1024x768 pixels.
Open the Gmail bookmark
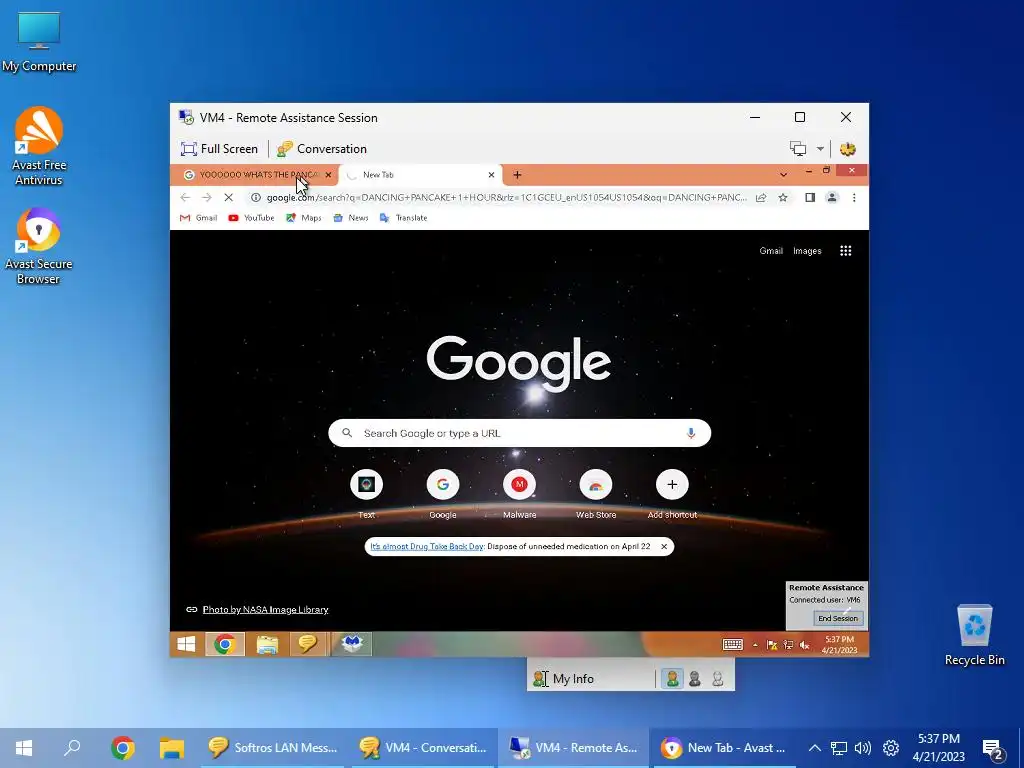click(x=199, y=218)
